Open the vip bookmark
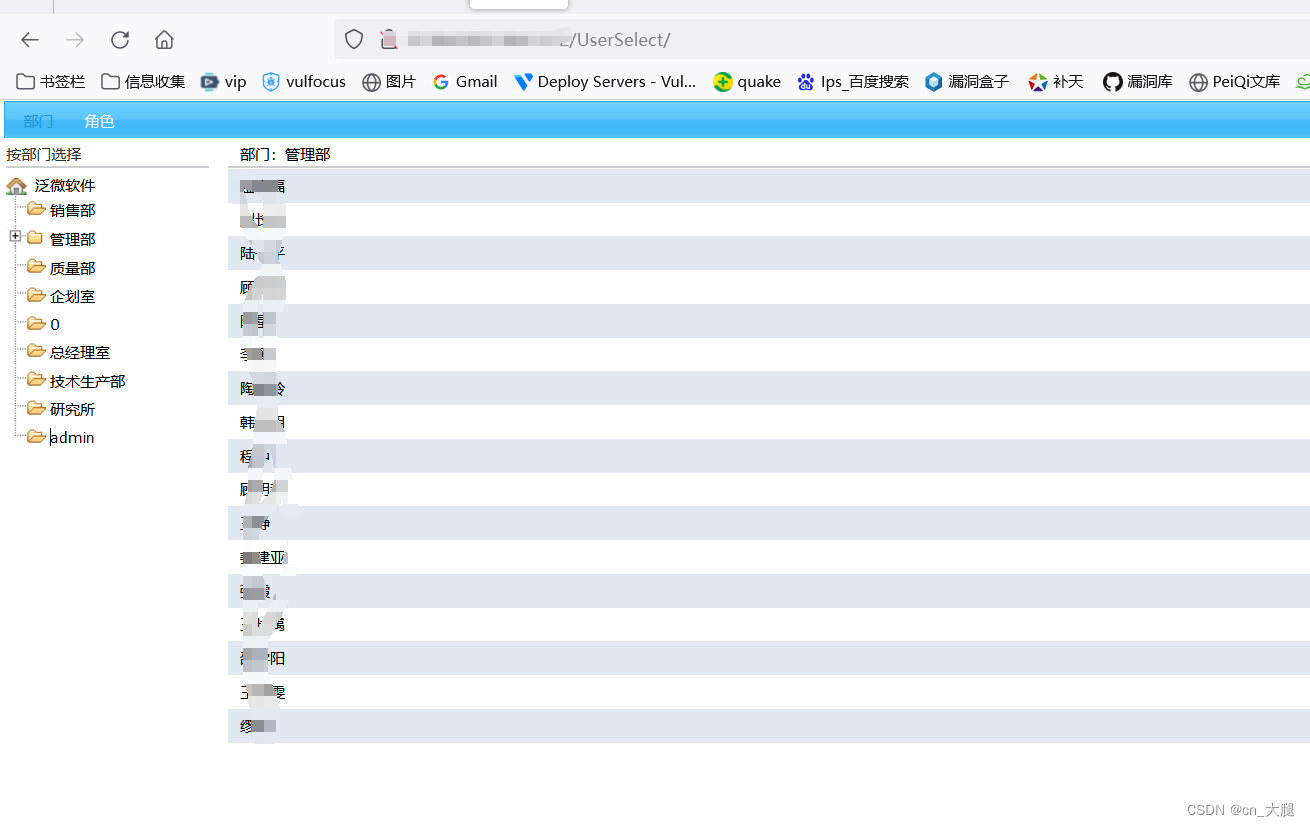 click(x=223, y=82)
